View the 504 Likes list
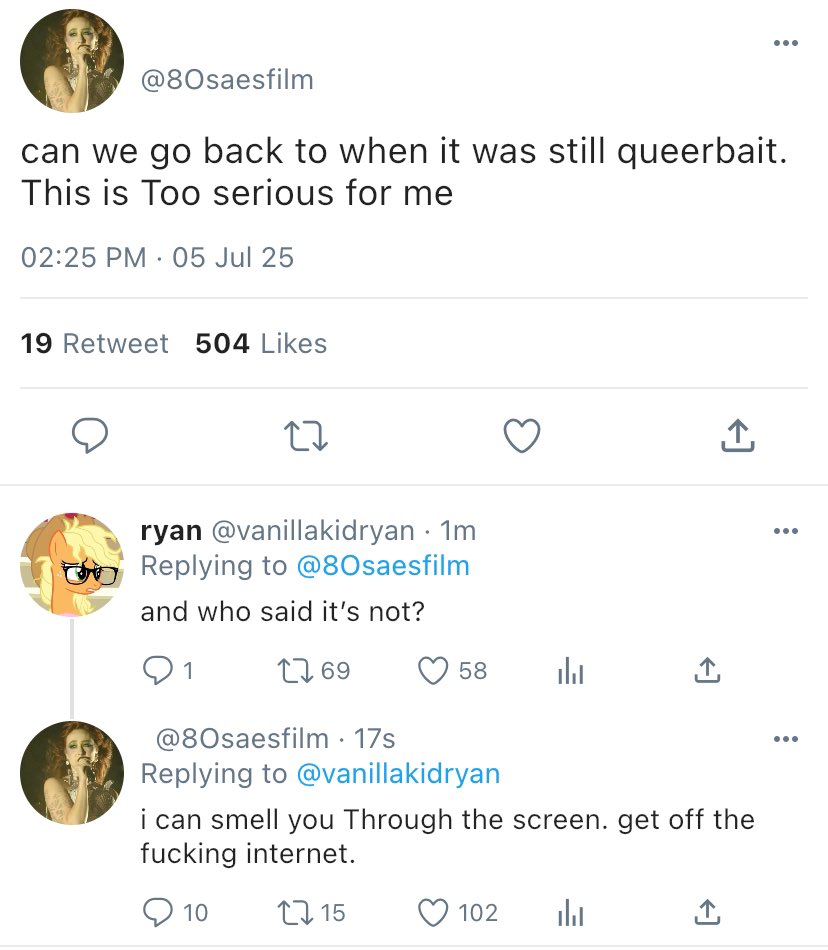 pyautogui.click(x=261, y=344)
